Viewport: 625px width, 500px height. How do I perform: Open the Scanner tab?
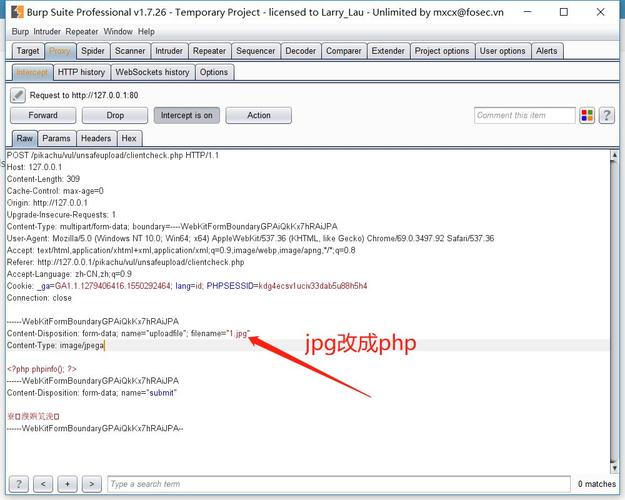click(x=130, y=51)
